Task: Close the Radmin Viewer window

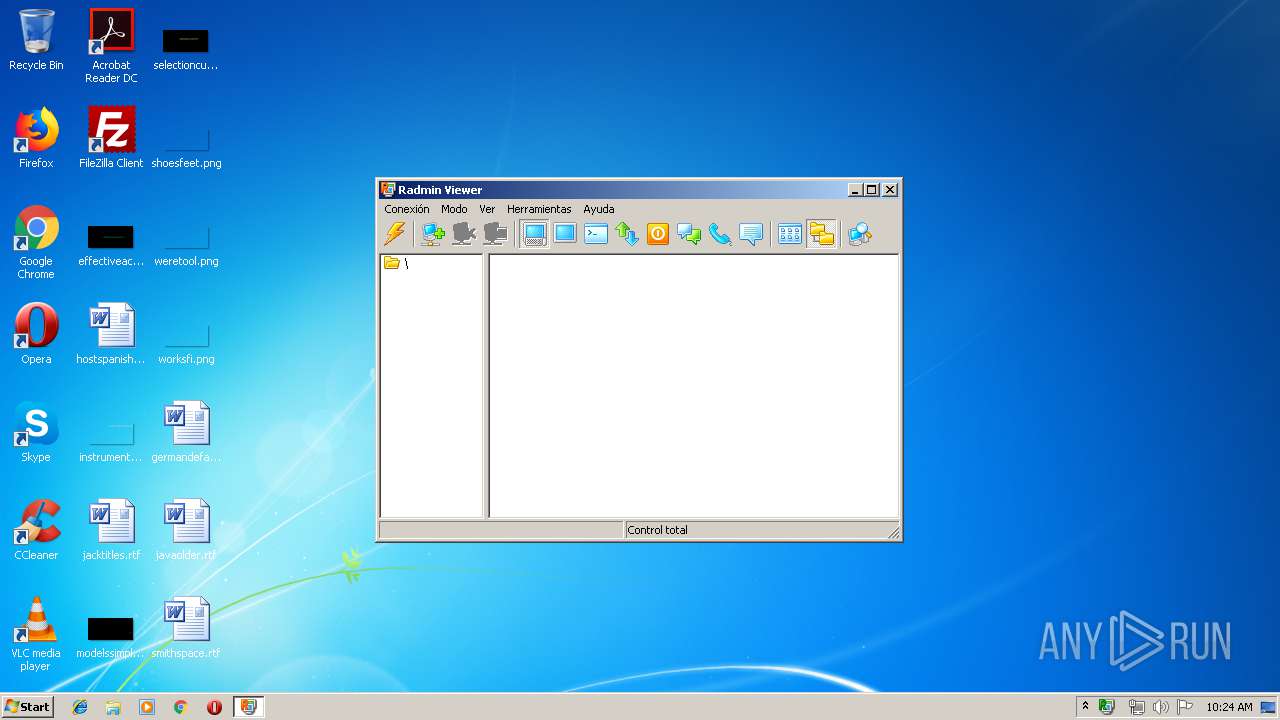Action: (890, 189)
